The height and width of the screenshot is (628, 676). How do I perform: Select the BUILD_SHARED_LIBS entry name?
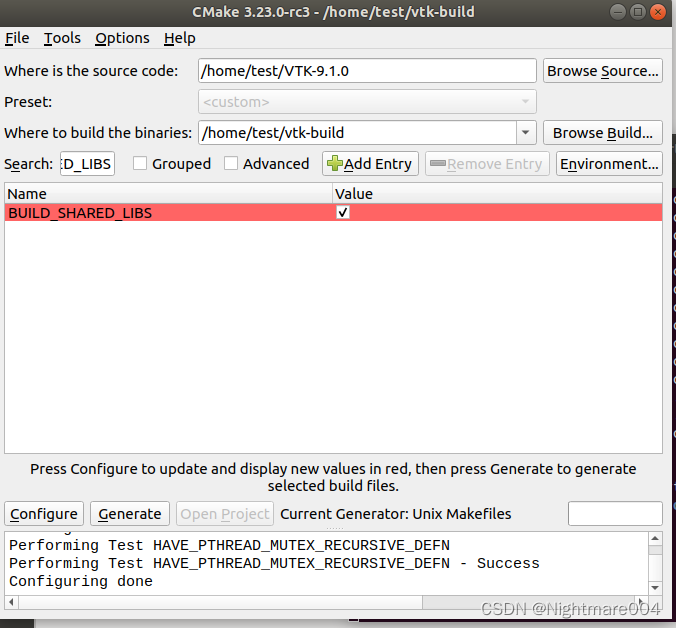[80, 213]
